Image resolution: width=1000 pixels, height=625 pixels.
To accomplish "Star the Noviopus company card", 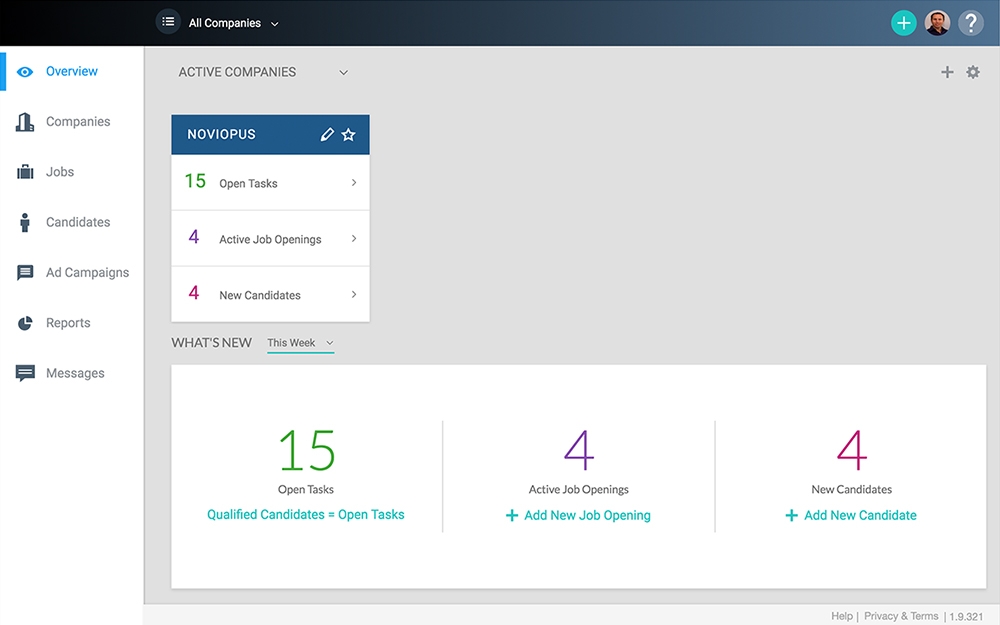I will click(x=348, y=135).
